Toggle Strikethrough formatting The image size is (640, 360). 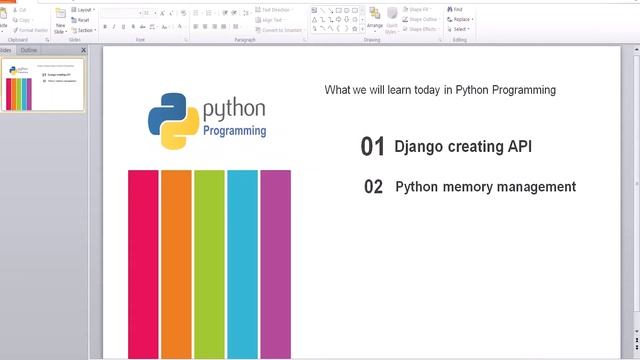point(142,27)
